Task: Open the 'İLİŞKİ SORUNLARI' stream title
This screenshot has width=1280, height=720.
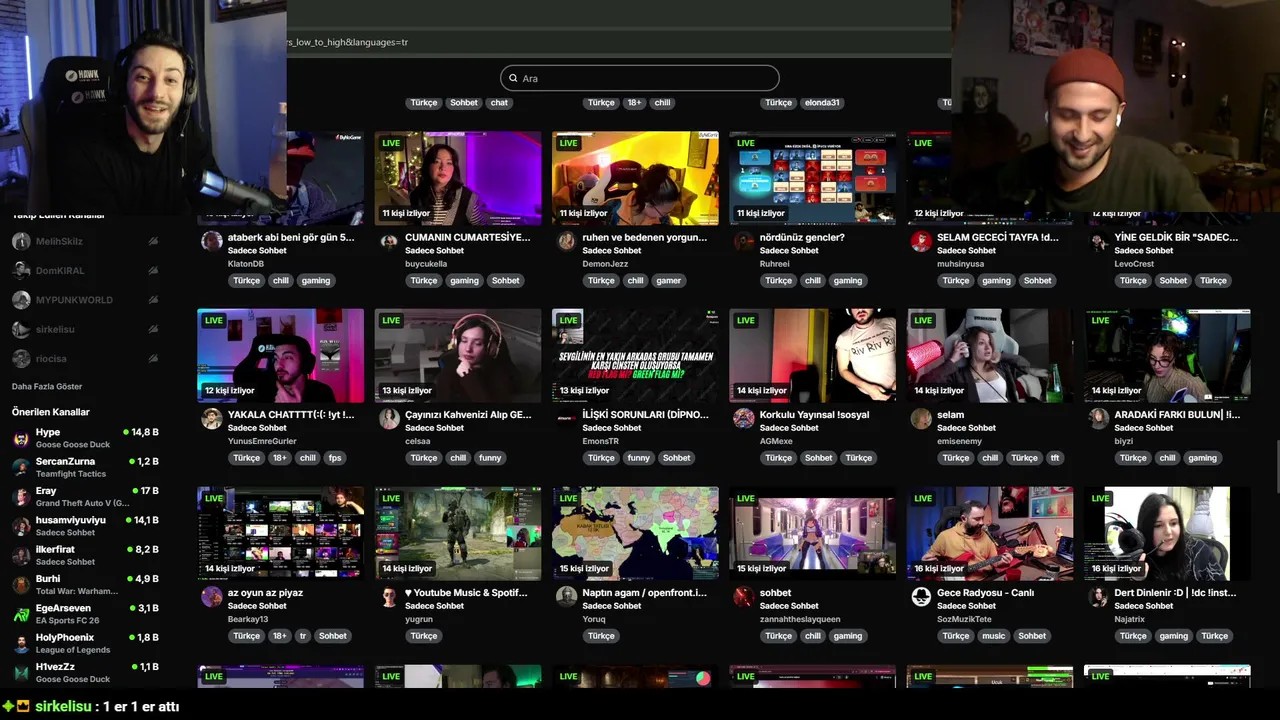Action: [645, 414]
